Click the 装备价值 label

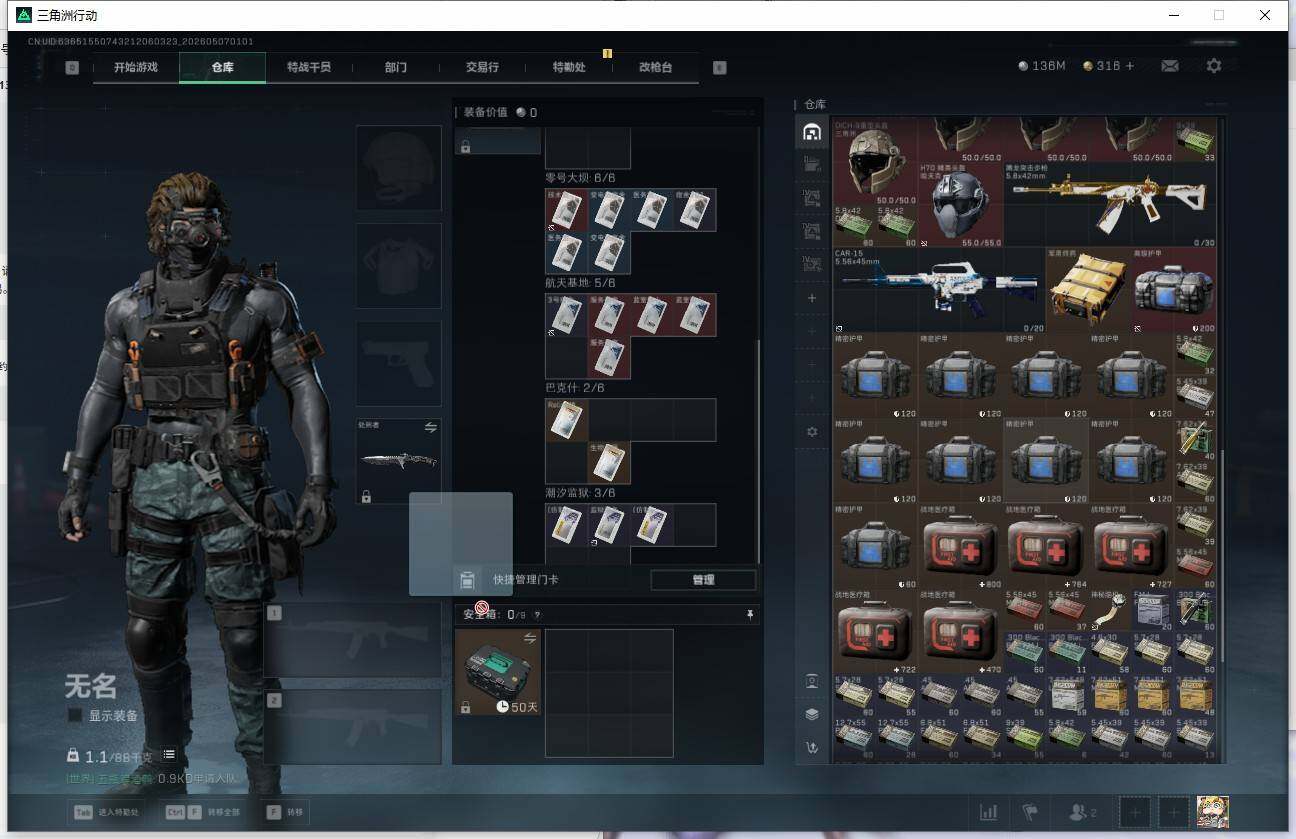click(x=485, y=112)
